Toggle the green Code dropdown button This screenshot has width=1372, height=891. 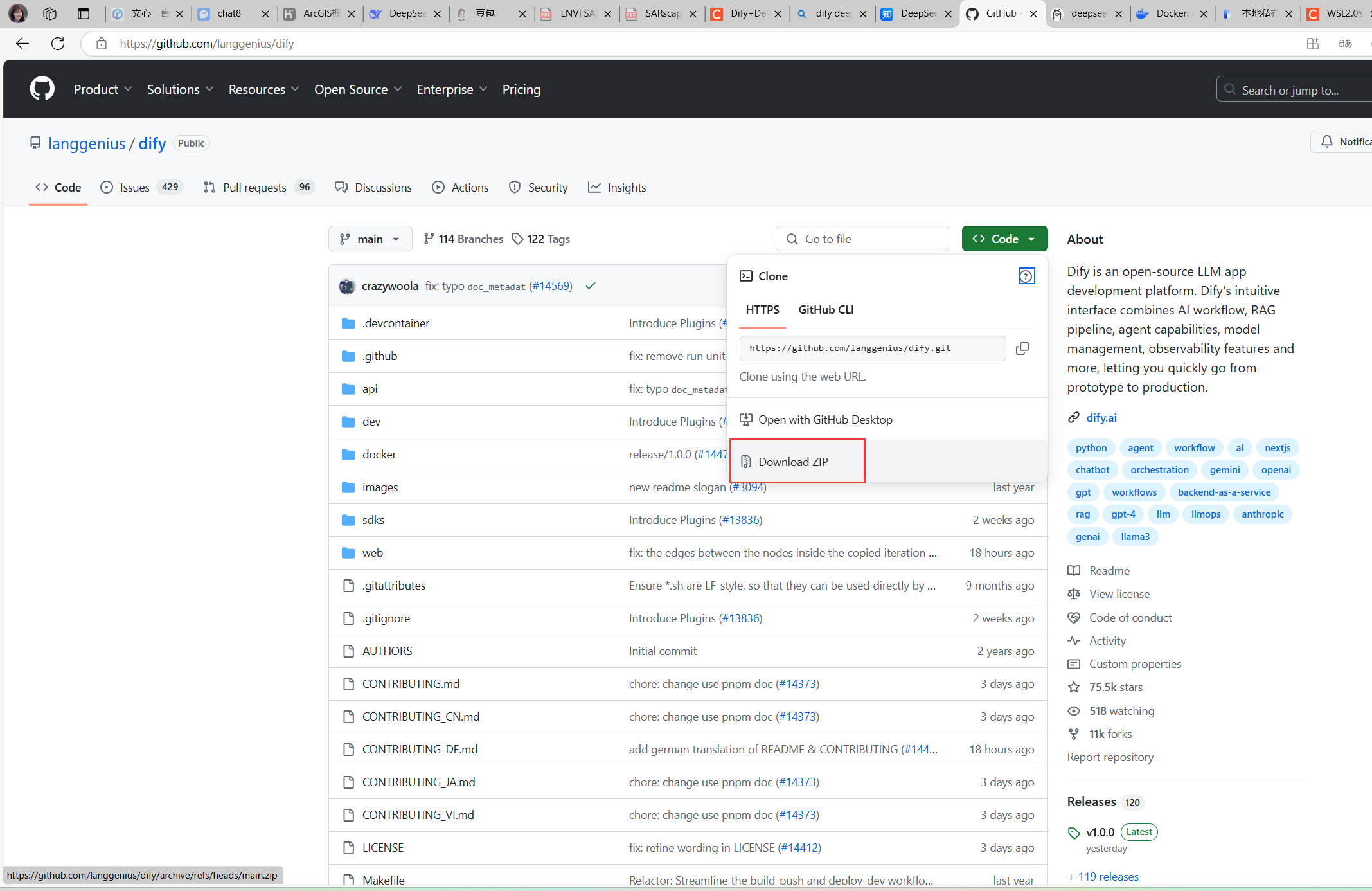point(1004,239)
